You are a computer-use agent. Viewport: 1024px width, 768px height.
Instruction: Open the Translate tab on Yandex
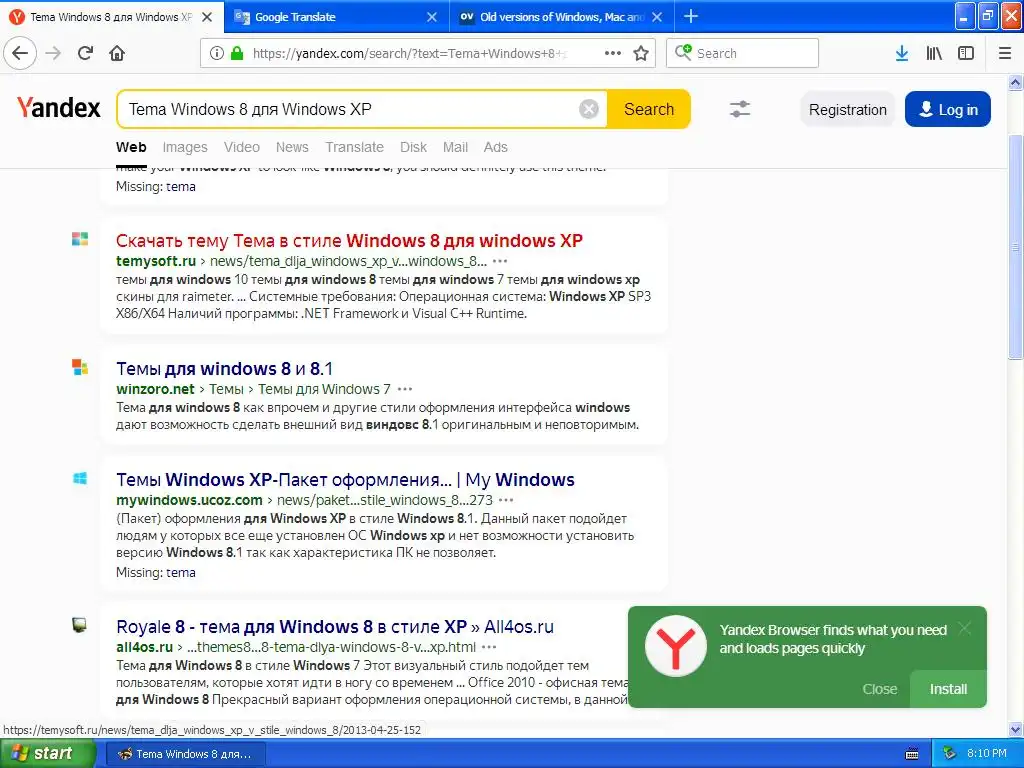click(x=355, y=148)
